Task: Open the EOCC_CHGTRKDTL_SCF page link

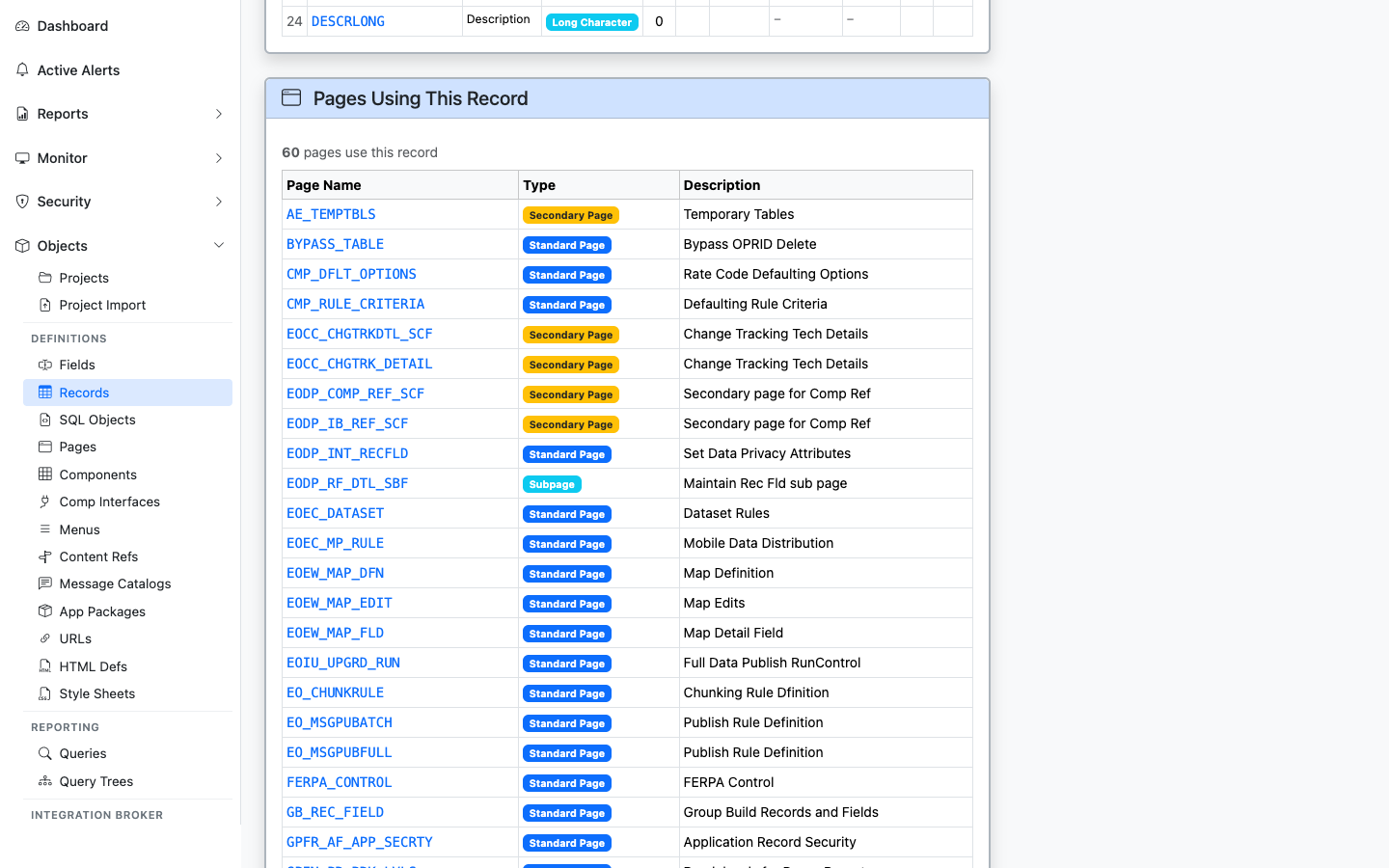Action: point(359,334)
